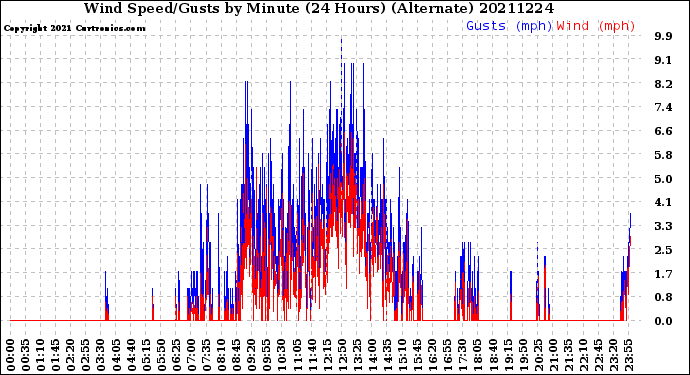Click the 15:10 time axis label
This screenshot has height=375, width=690.
[402, 355]
